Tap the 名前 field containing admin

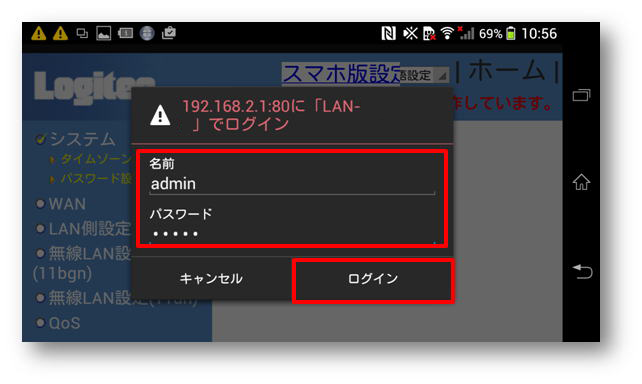coord(292,184)
